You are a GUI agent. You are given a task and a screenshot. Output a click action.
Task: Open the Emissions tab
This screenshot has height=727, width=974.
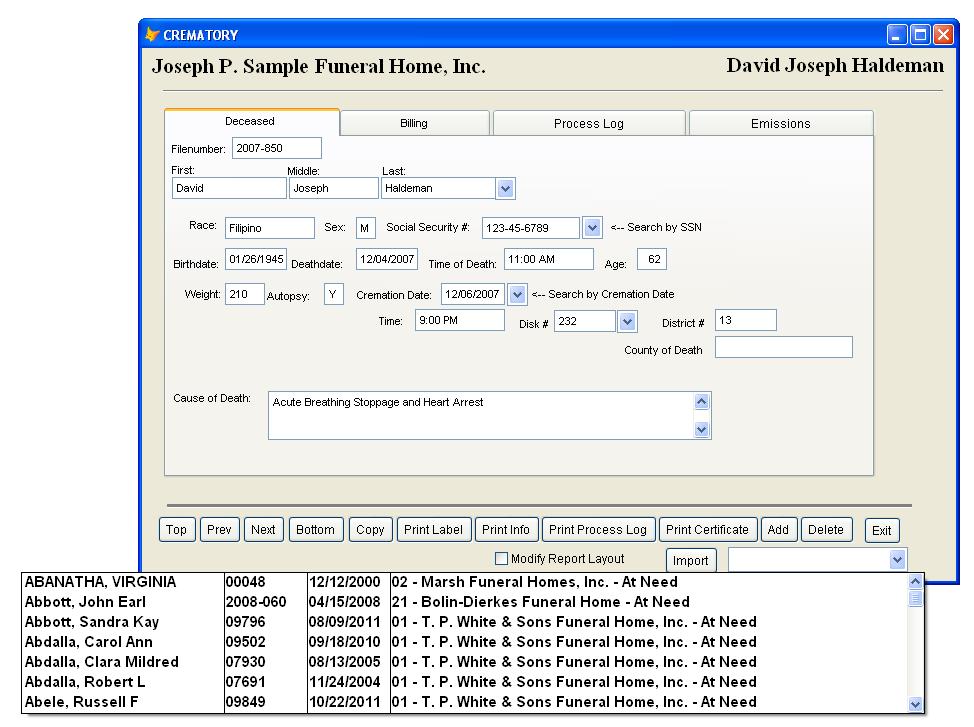[x=781, y=123]
